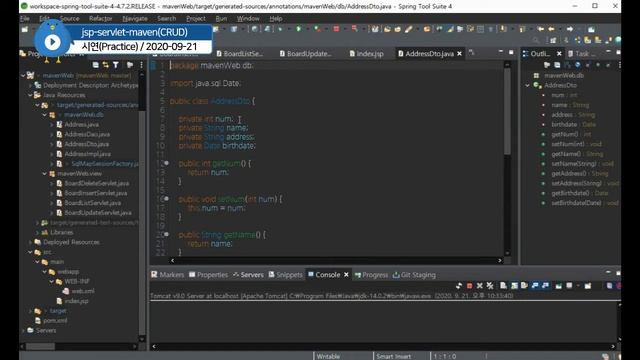This screenshot has height=360, width=640.
Task: Click Project Explorer horizontal scrollbar thumb
Action: pos(40,346)
